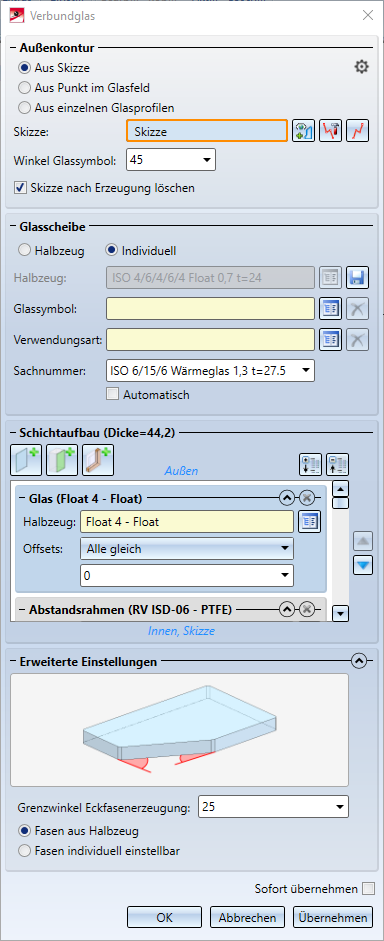Screen dimensions: 384x941
Task: Collapse the Abstandsrahmen section
Action: pyautogui.click(x=287, y=610)
